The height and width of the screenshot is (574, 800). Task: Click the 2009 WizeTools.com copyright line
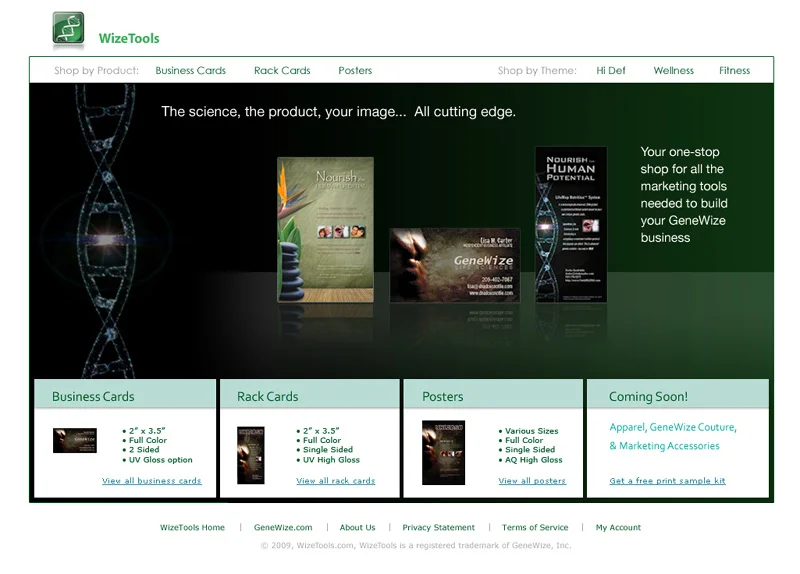pos(416,545)
